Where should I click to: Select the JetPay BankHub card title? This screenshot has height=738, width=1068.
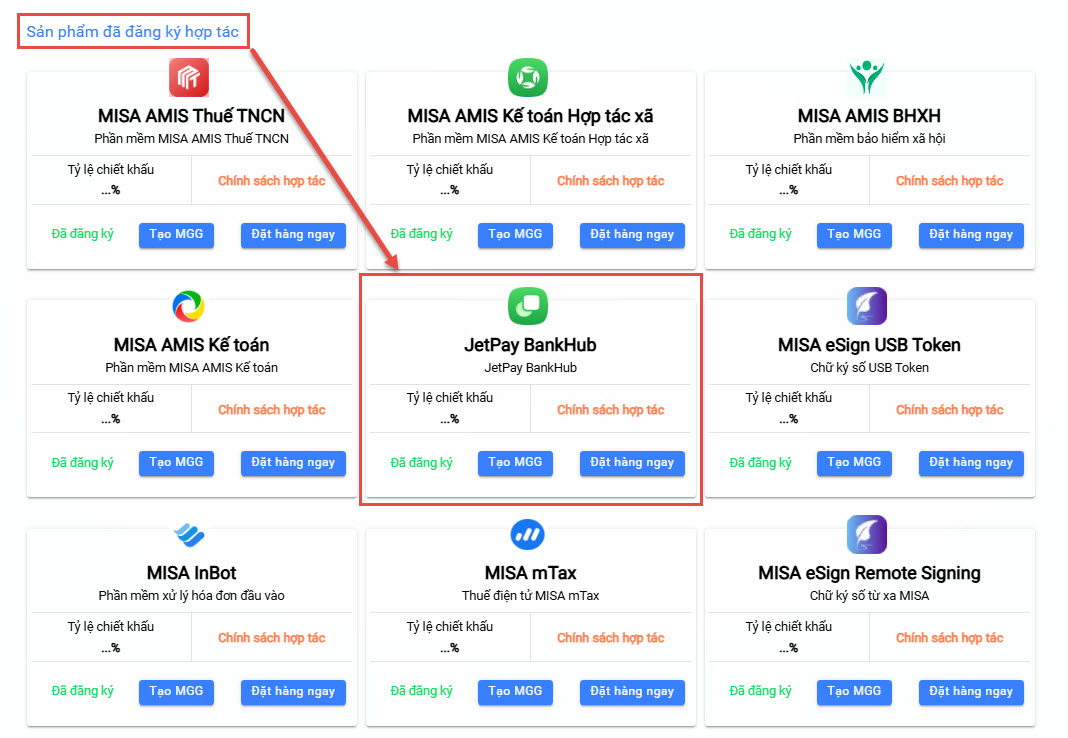(530, 345)
